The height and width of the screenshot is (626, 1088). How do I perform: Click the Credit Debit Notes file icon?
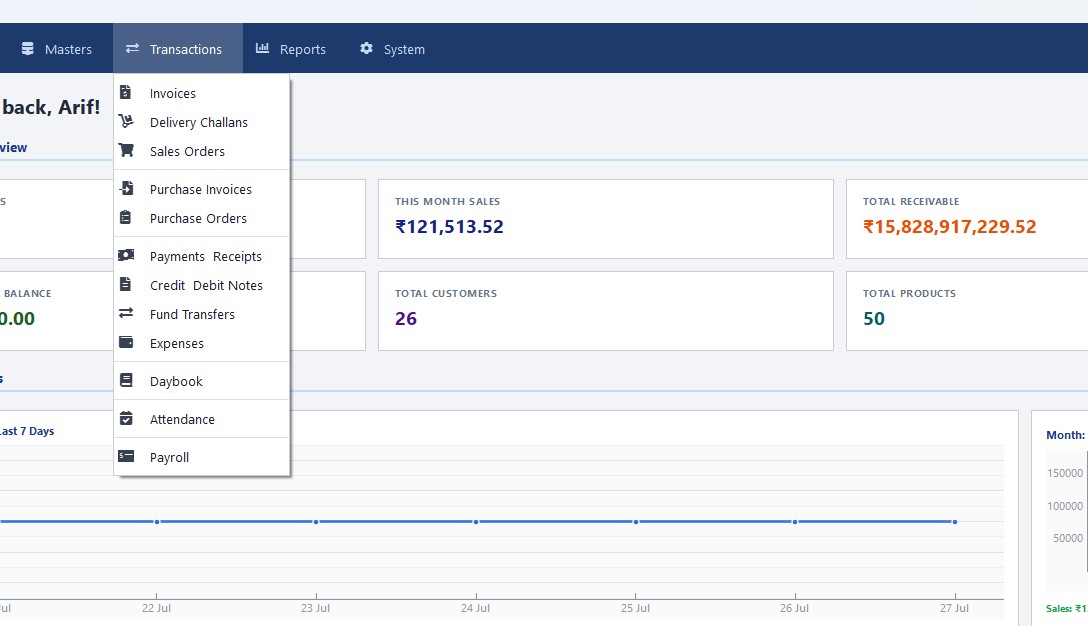pos(126,285)
